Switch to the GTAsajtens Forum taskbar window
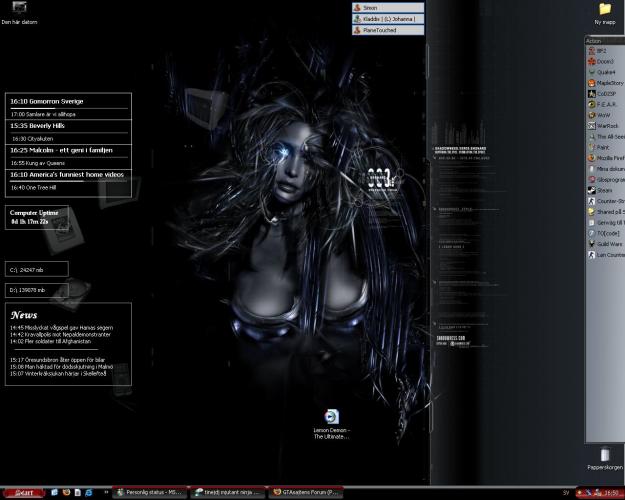 pos(301,493)
